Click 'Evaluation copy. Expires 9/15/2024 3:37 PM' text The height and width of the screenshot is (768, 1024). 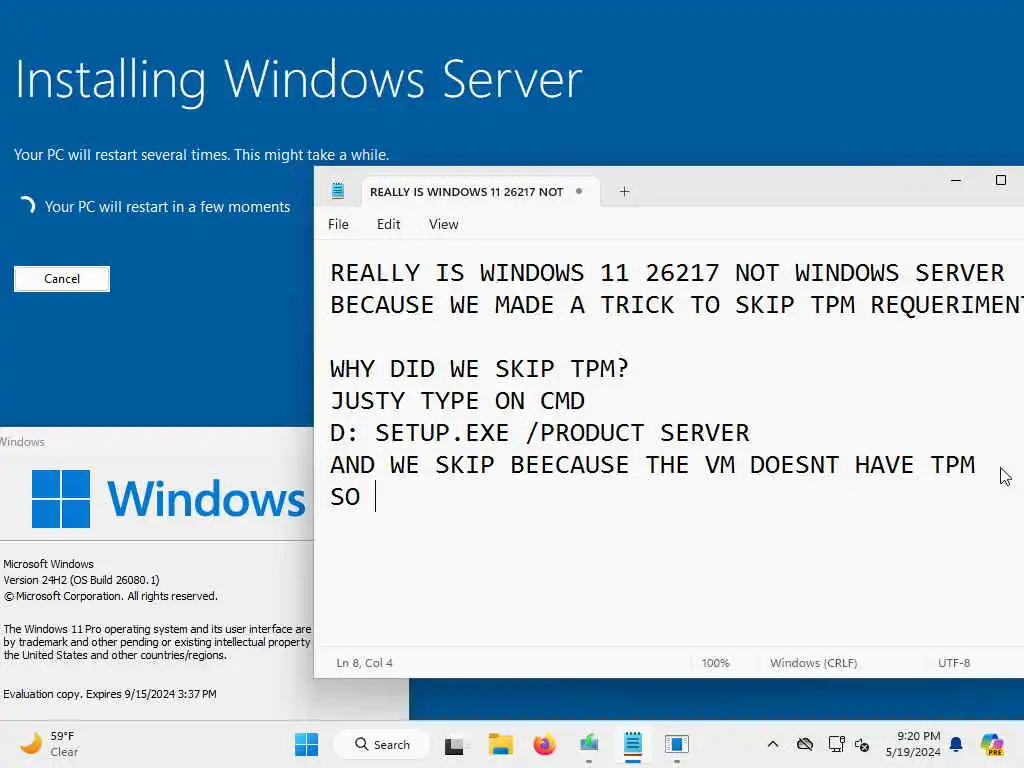tap(110, 694)
